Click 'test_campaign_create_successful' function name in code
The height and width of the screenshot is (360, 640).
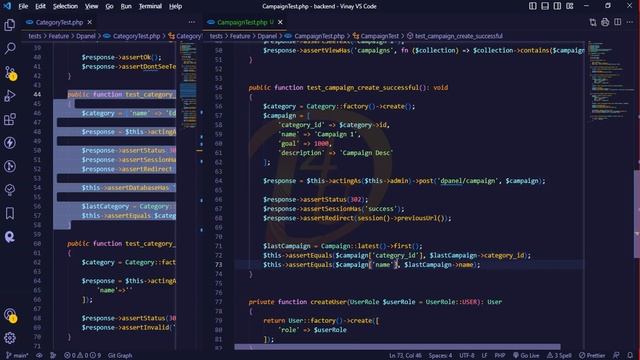(x=362, y=88)
